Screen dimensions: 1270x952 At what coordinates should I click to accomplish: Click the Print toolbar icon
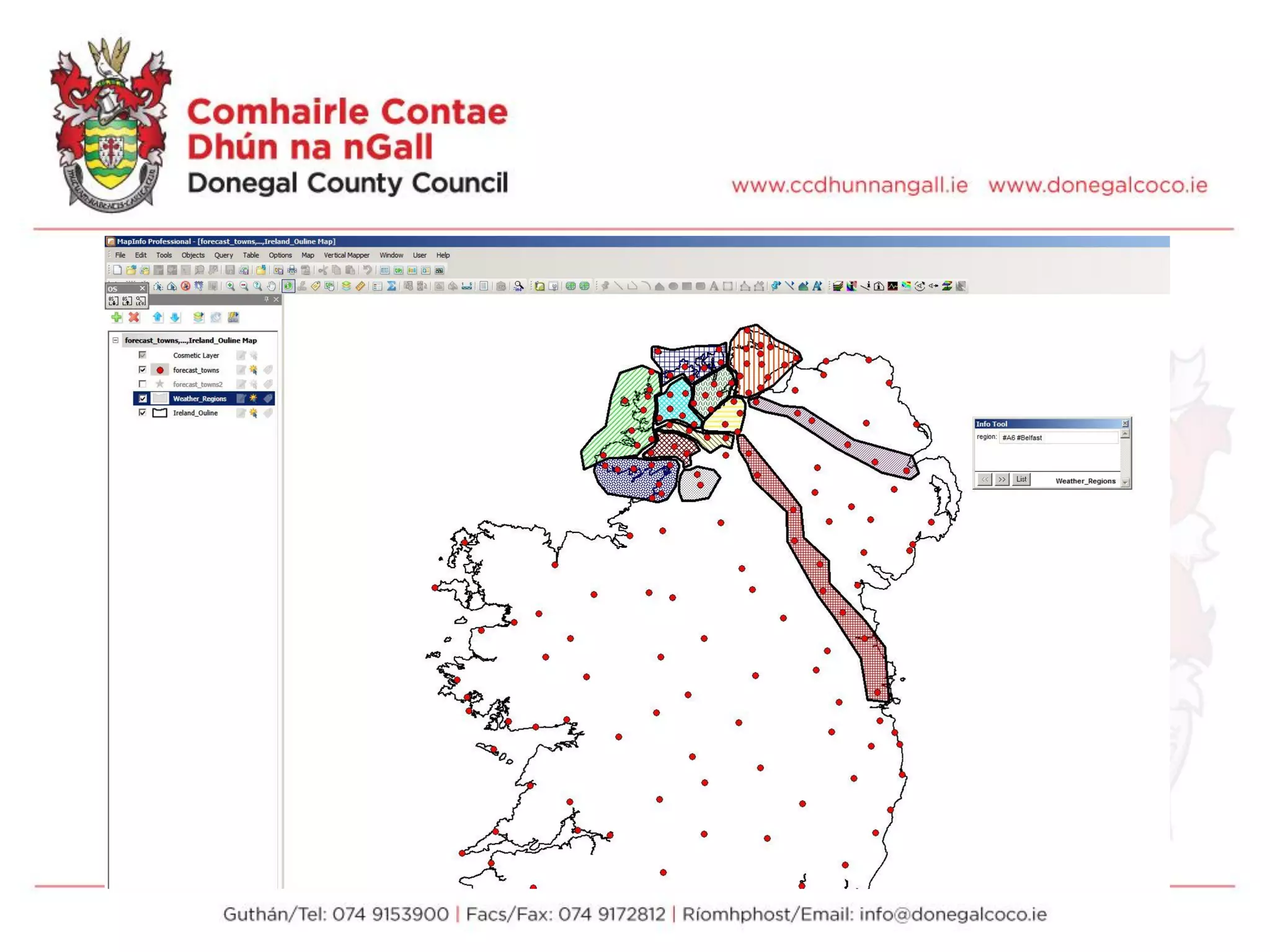point(292,270)
